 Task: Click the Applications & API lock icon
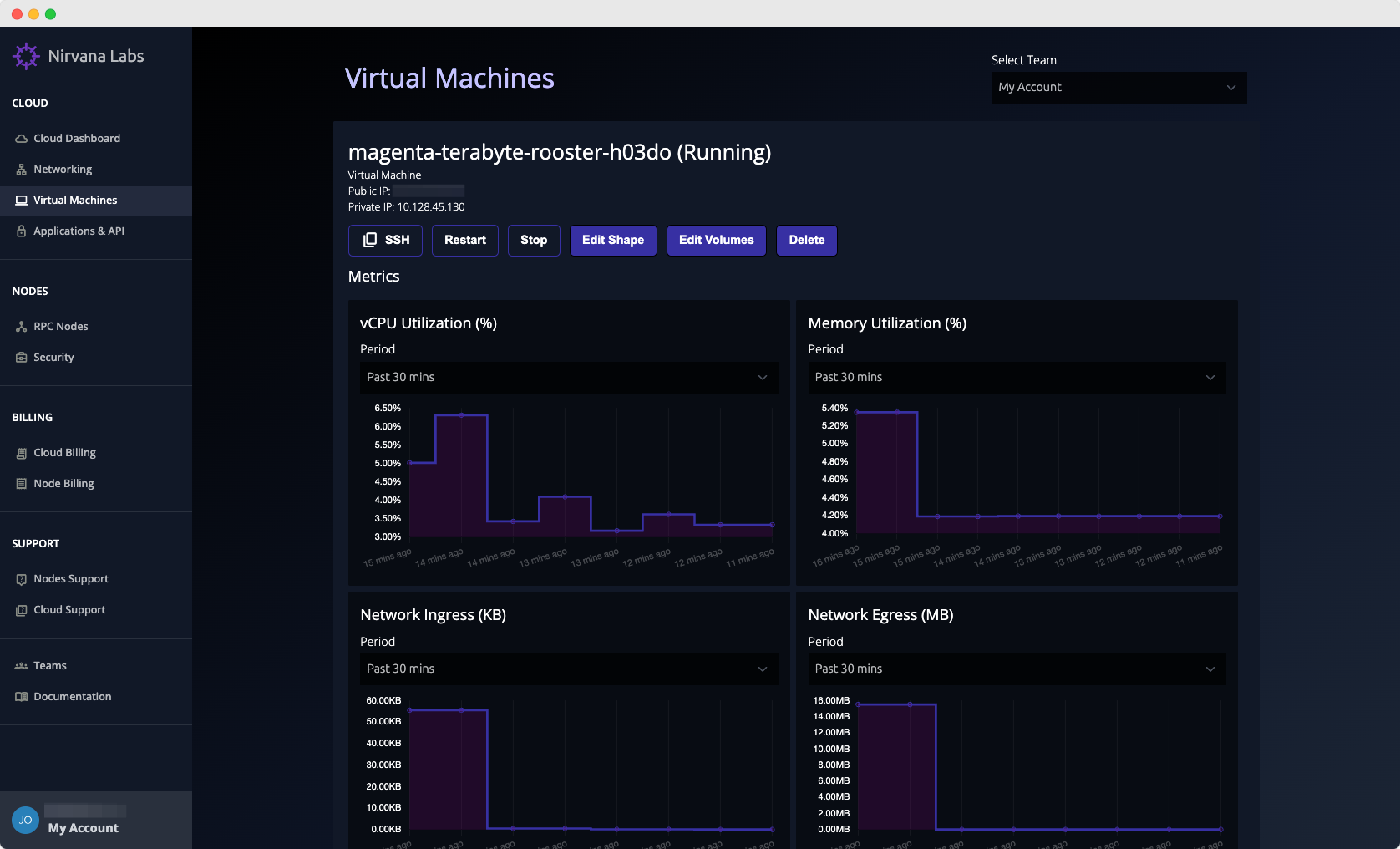pos(22,231)
